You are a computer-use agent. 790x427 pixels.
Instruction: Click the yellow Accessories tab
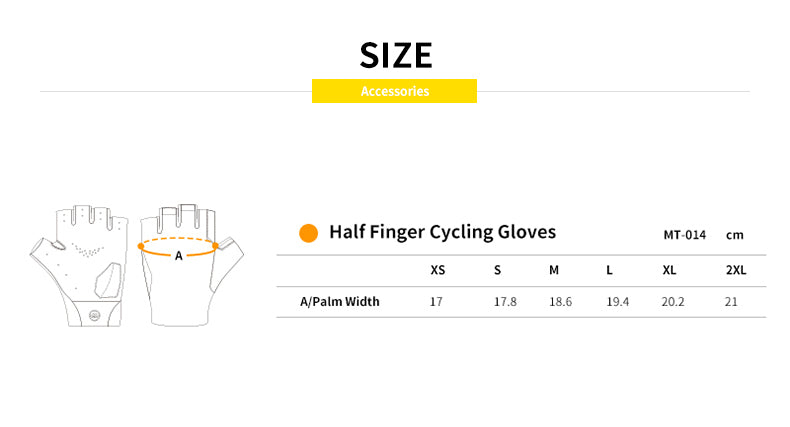coord(394,91)
